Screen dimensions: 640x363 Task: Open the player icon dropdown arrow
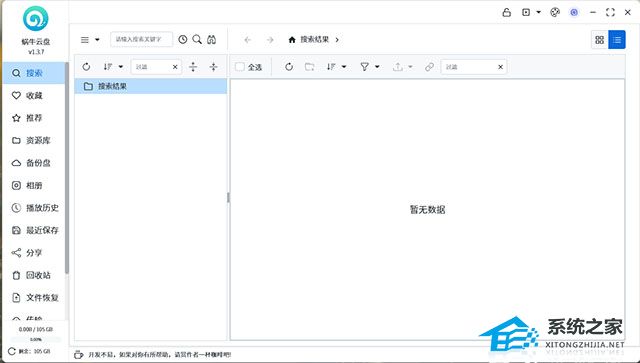tap(538, 12)
